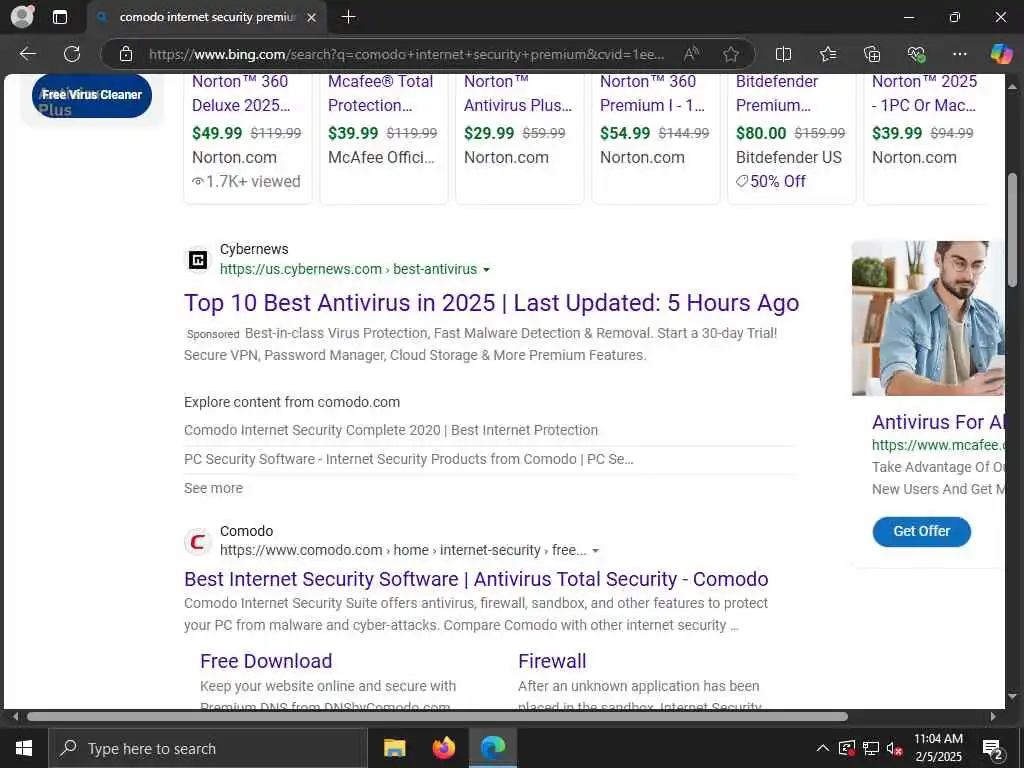Click the Comodo site favicon
Viewport: 1024px width, 768px height.
[x=198, y=541]
